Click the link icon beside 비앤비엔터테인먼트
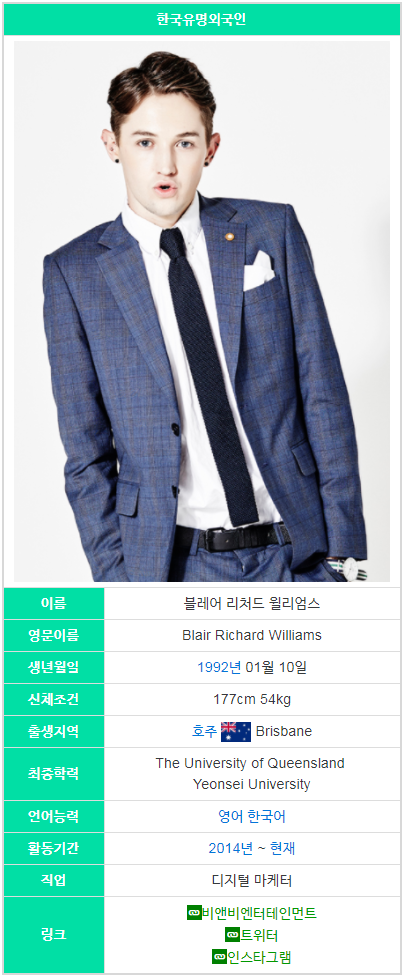The width and height of the screenshot is (404, 977). (193, 913)
